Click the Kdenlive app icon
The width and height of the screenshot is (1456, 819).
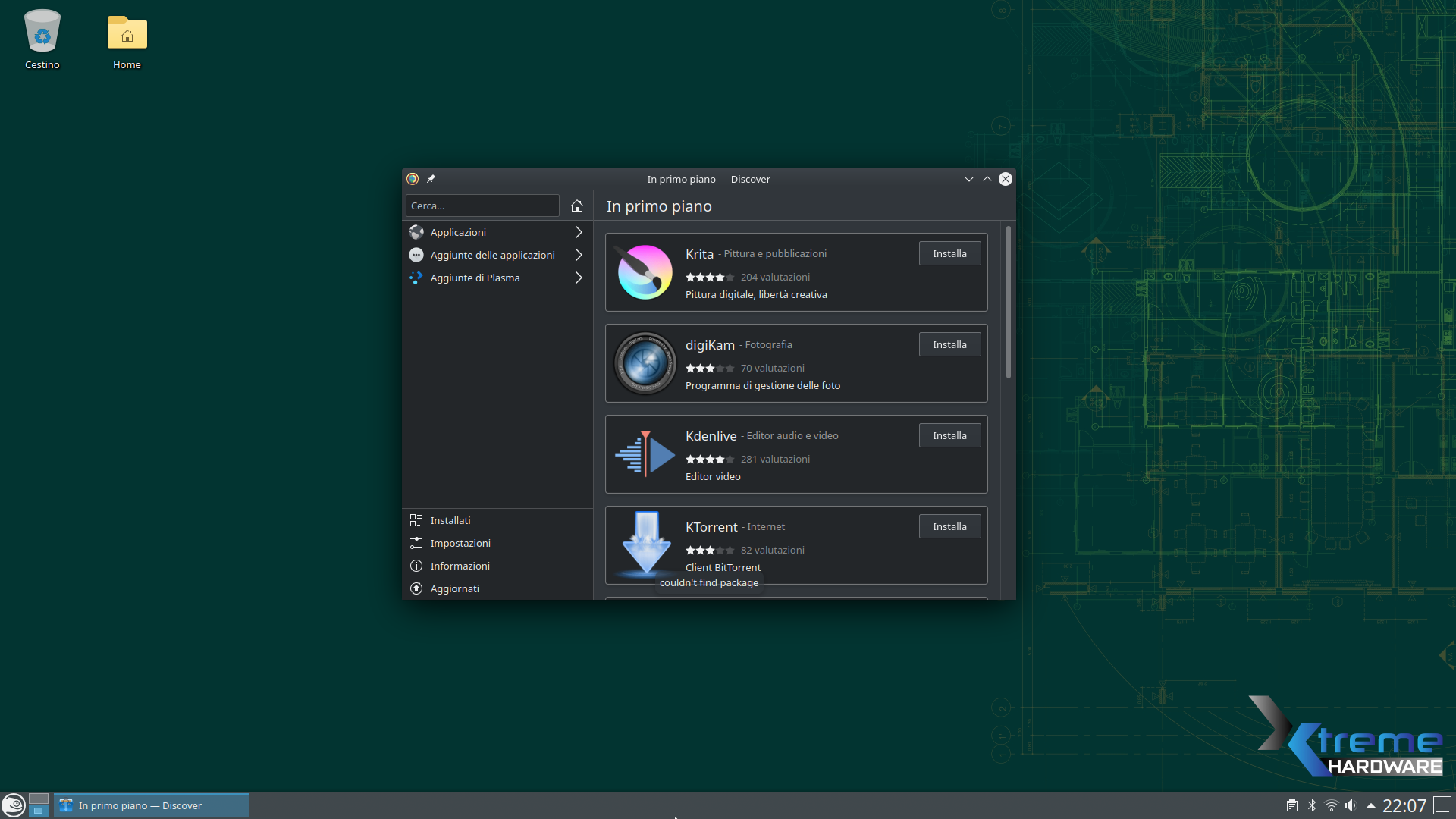coord(645,454)
